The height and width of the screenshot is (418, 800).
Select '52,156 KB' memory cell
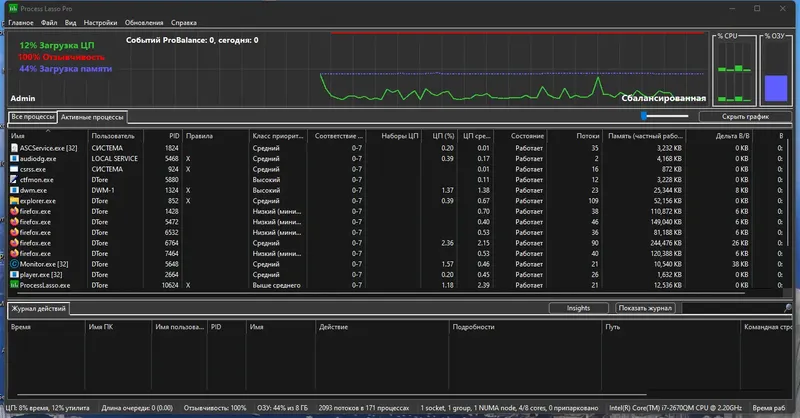tap(667, 201)
